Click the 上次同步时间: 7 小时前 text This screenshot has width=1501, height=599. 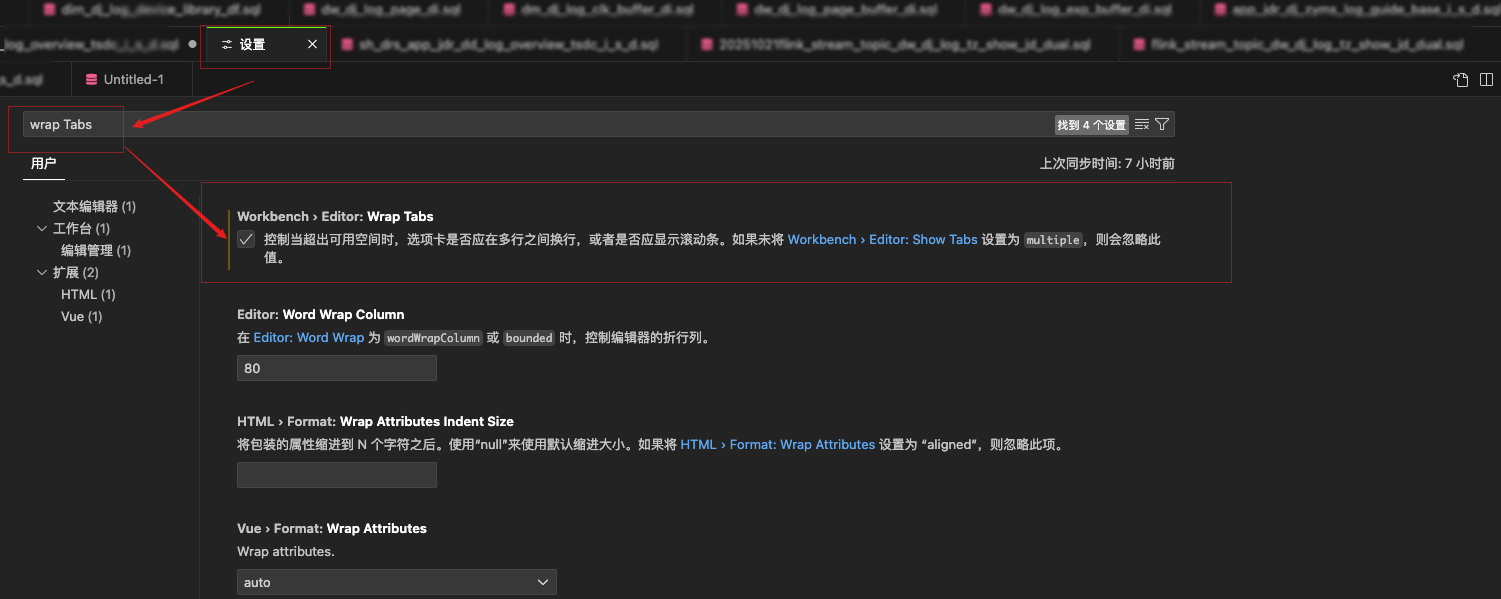click(1107, 164)
